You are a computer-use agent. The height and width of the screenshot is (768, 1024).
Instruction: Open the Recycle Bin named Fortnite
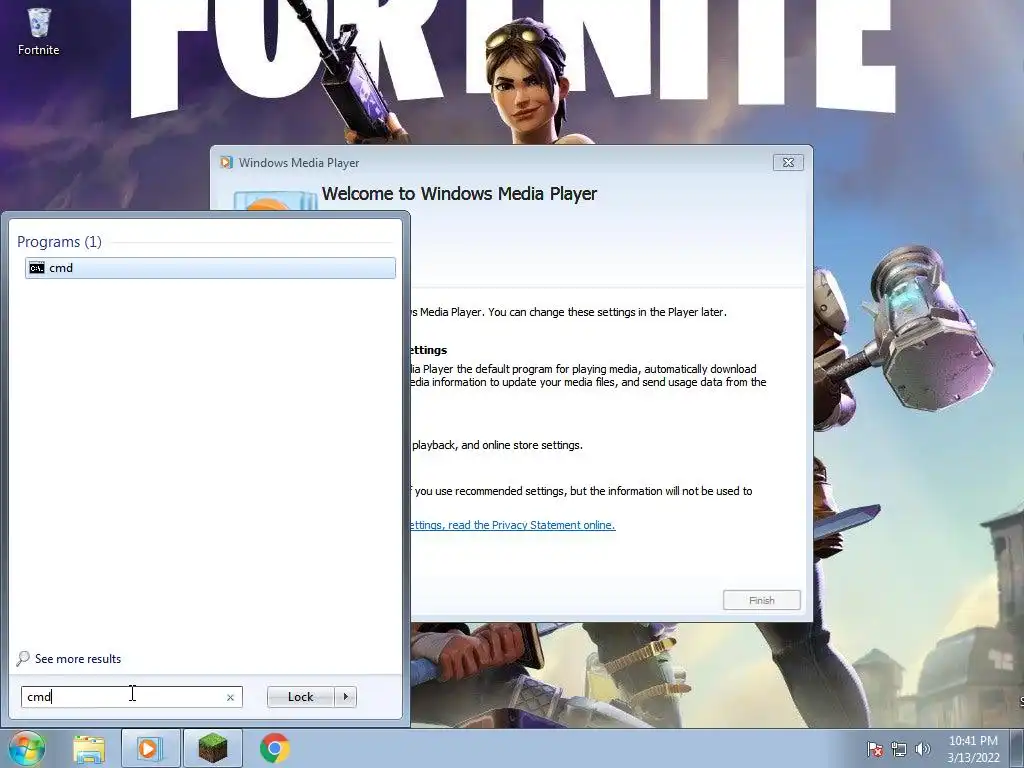[x=39, y=31]
